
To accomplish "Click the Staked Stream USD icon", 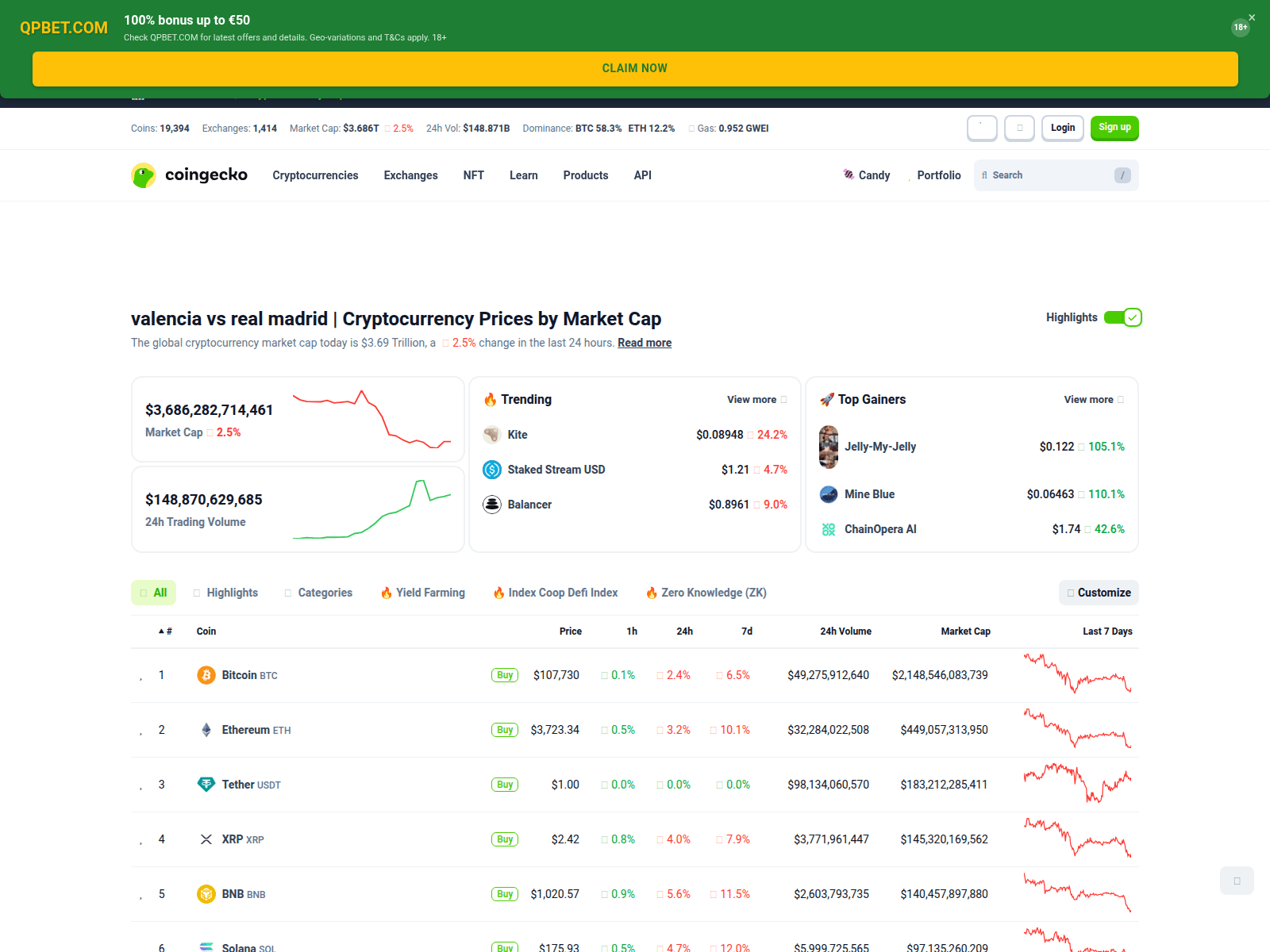I will pyautogui.click(x=492, y=470).
